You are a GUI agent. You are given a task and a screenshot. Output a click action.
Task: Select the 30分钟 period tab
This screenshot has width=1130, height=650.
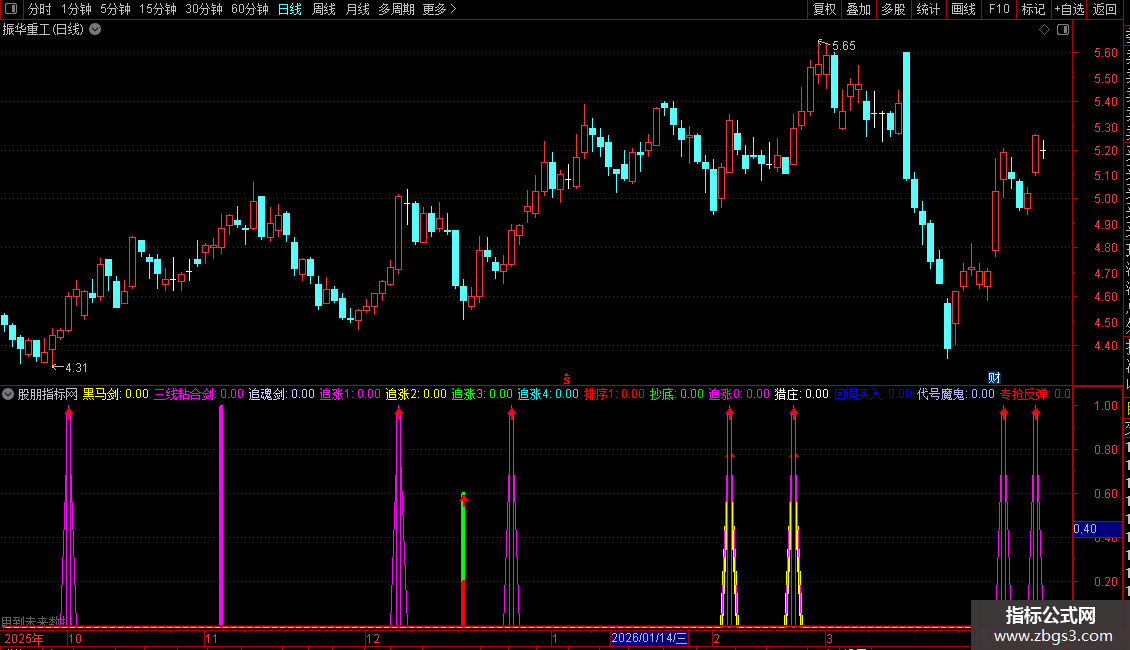click(x=203, y=9)
